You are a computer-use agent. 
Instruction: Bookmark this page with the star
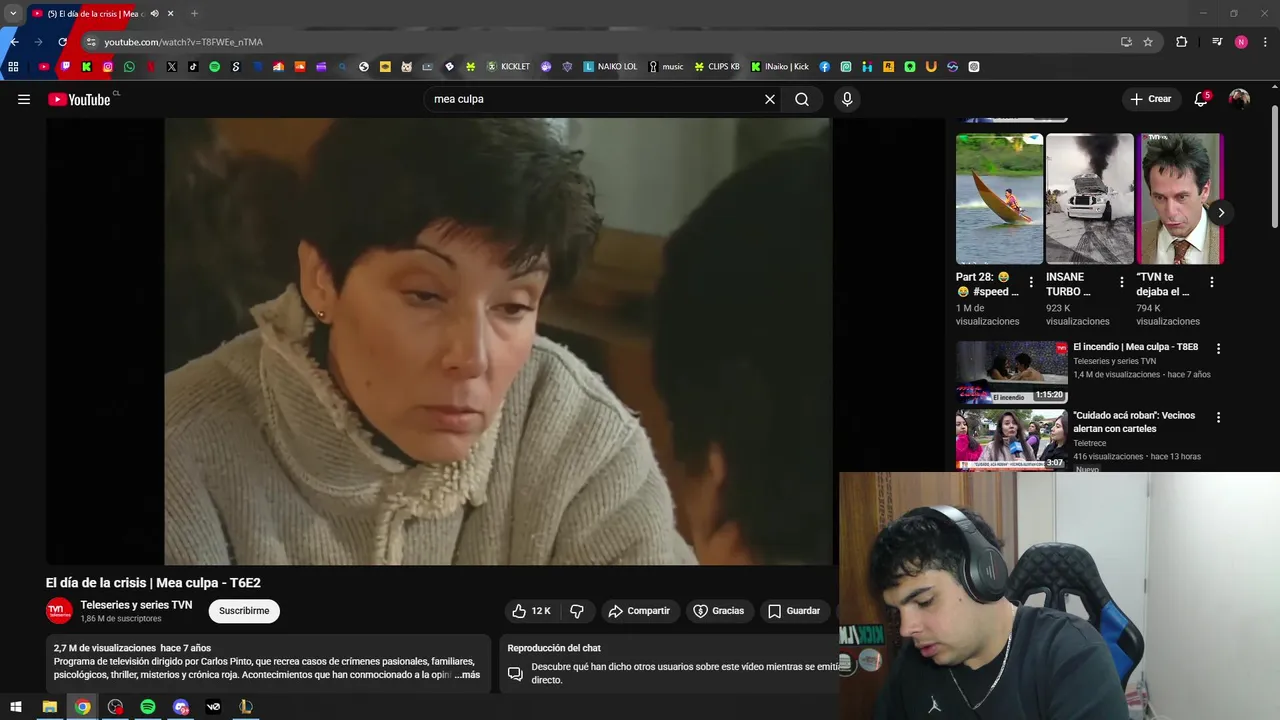[x=1148, y=42]
